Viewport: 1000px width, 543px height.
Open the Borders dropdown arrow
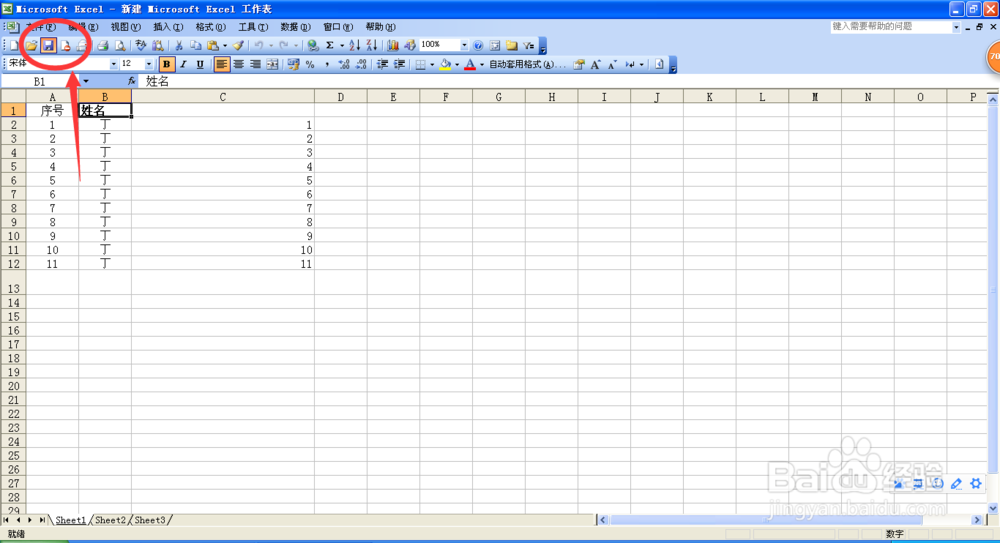click(432, 64)
